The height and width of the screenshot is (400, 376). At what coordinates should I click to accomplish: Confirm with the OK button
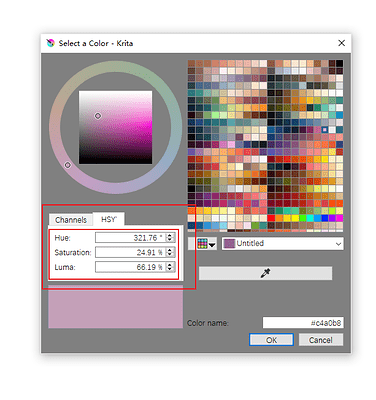click(x=271, y=340)
